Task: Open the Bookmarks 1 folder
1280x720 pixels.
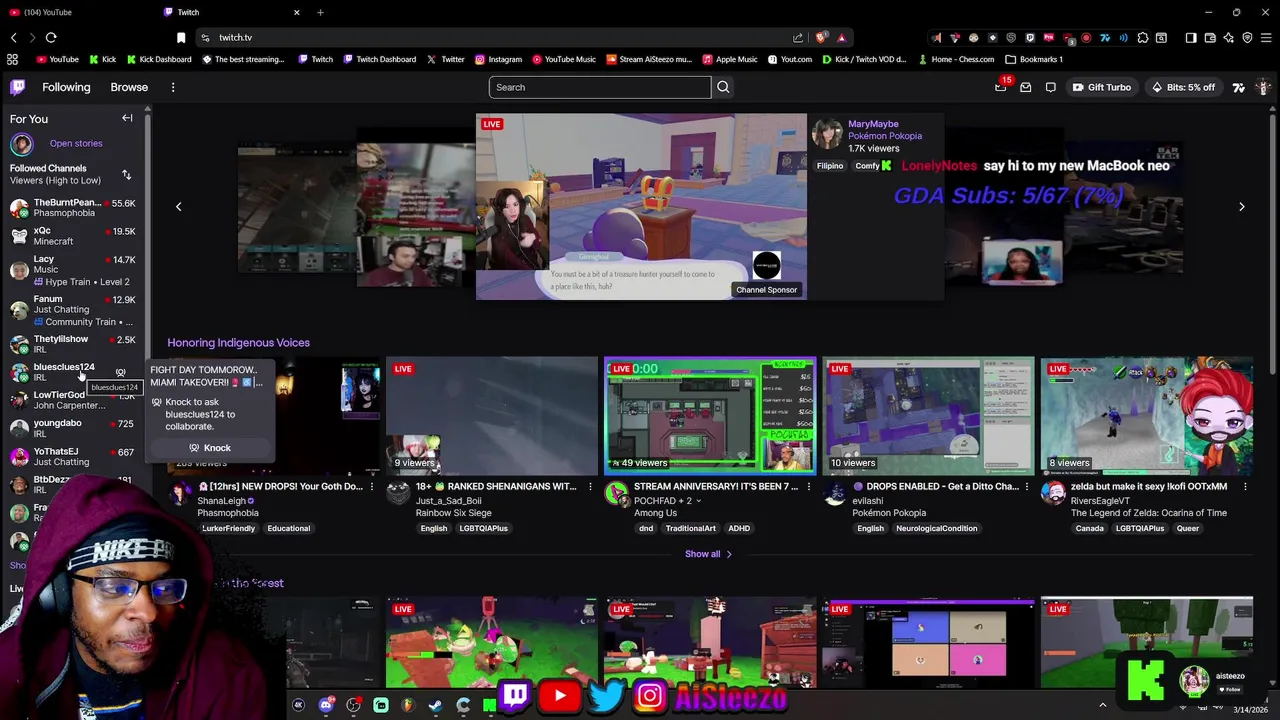Action: [1034, 59]
